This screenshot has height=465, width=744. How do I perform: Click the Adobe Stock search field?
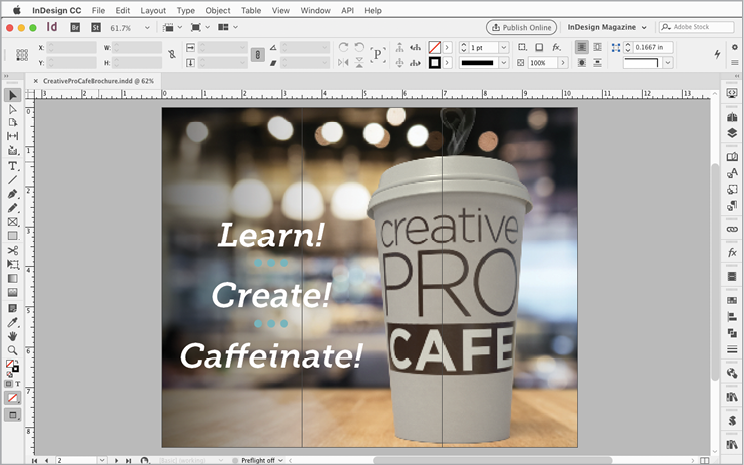click(702, 27)
